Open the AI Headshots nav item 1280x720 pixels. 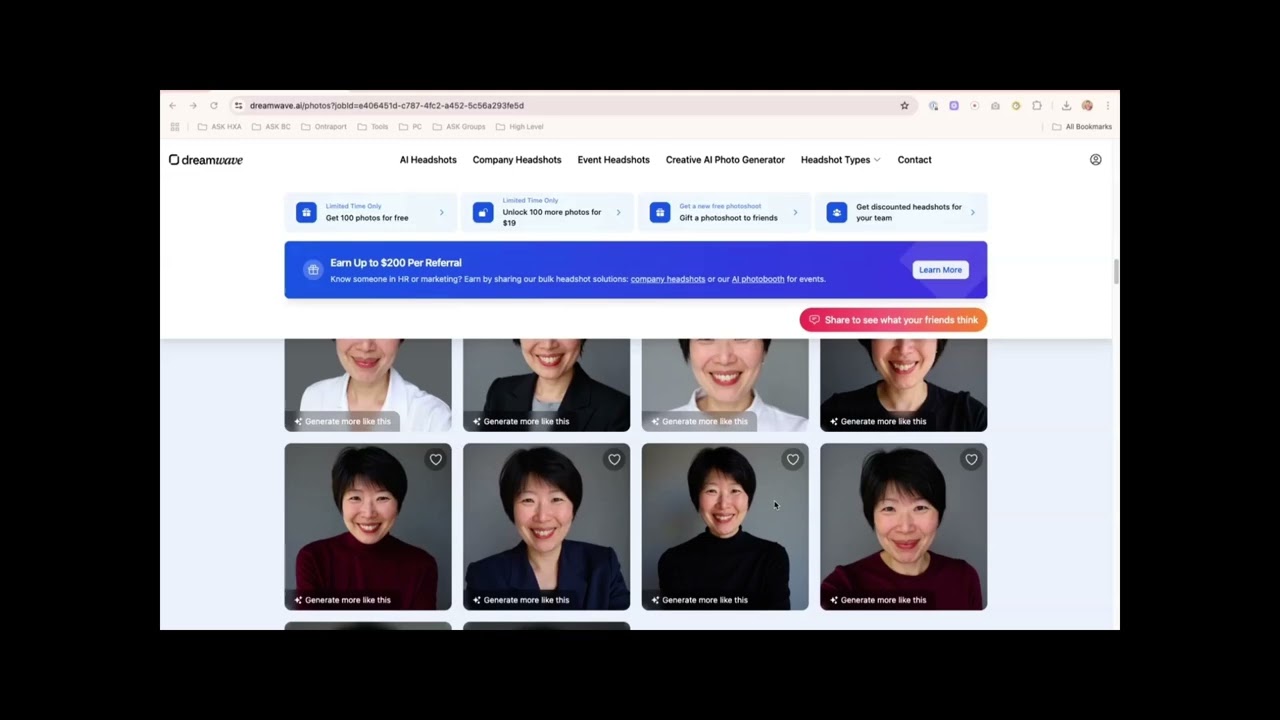pyautogui.click(x=428, y=160)
